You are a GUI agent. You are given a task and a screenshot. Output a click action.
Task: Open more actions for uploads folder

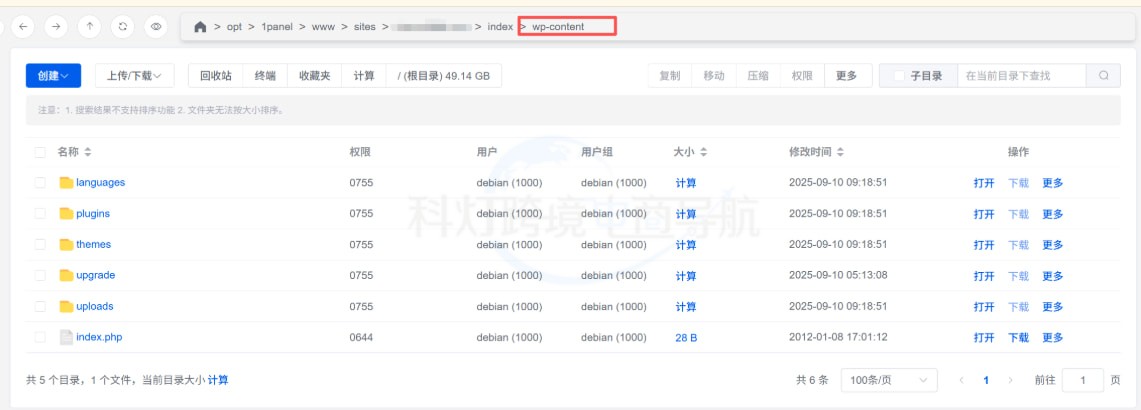pyautogui.click(x=1052, y=307)
